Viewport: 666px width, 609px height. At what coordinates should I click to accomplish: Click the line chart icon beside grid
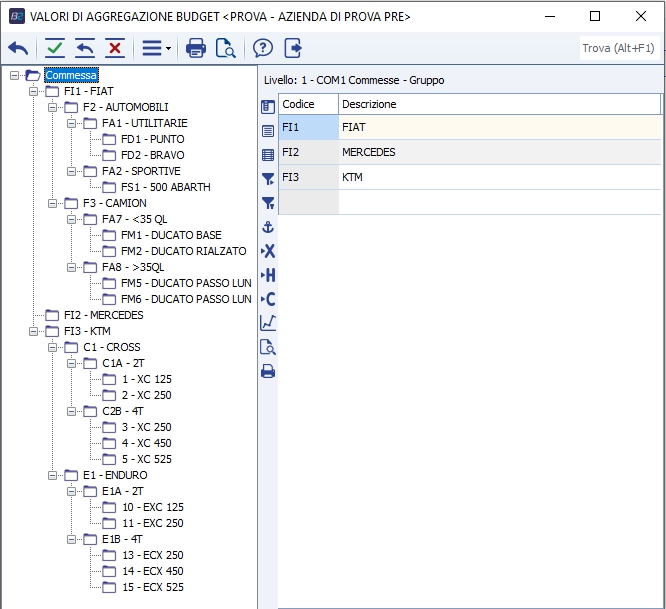pyautogui.click(x=267, y=322)
